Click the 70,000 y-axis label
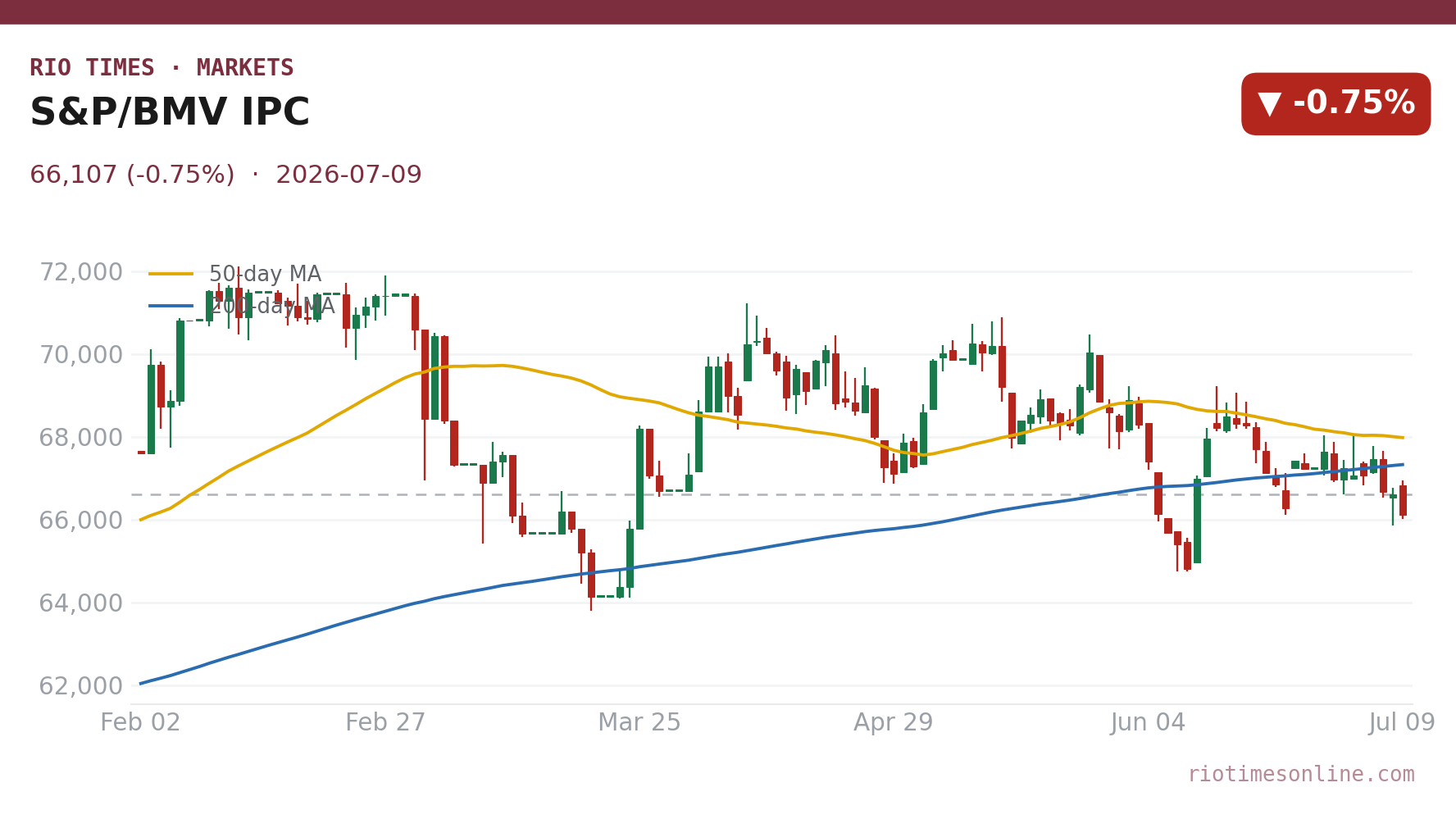Screen dimensions: 1456x819 (x=81, y=355)
